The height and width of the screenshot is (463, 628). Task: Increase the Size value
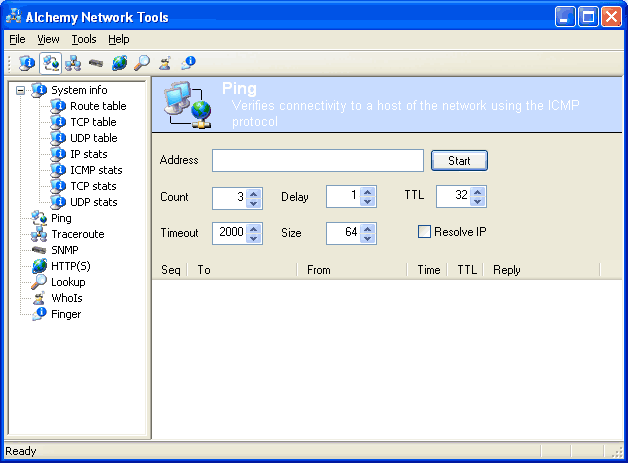368,228
